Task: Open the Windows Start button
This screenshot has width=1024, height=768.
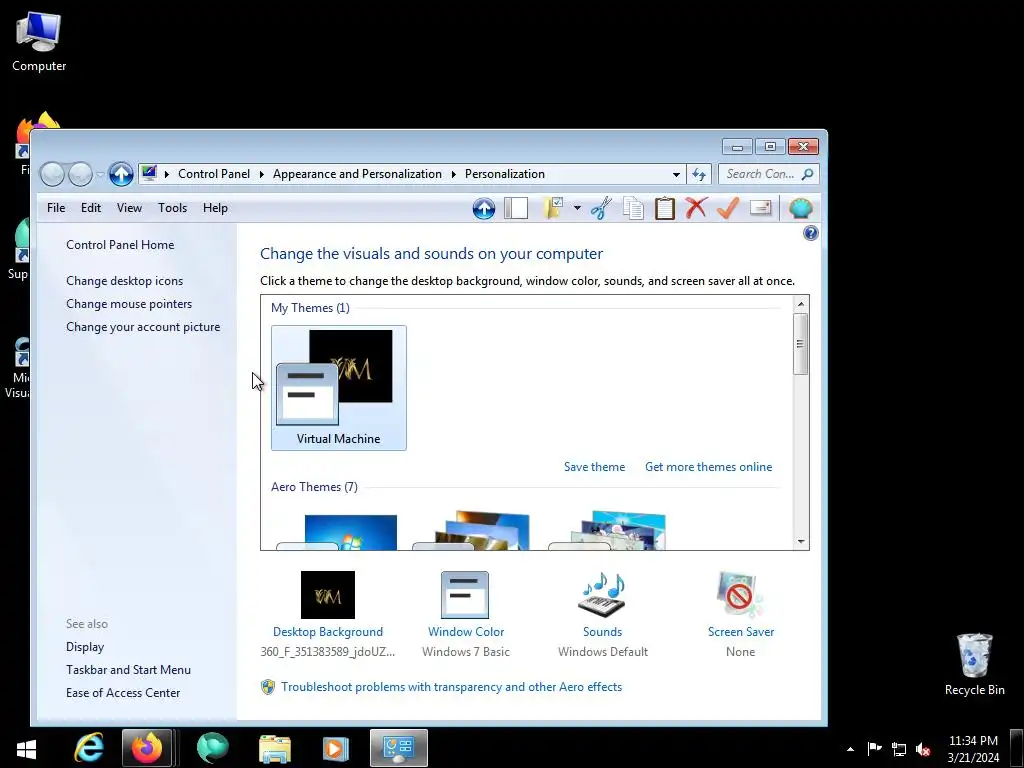Action: (26, 748)
